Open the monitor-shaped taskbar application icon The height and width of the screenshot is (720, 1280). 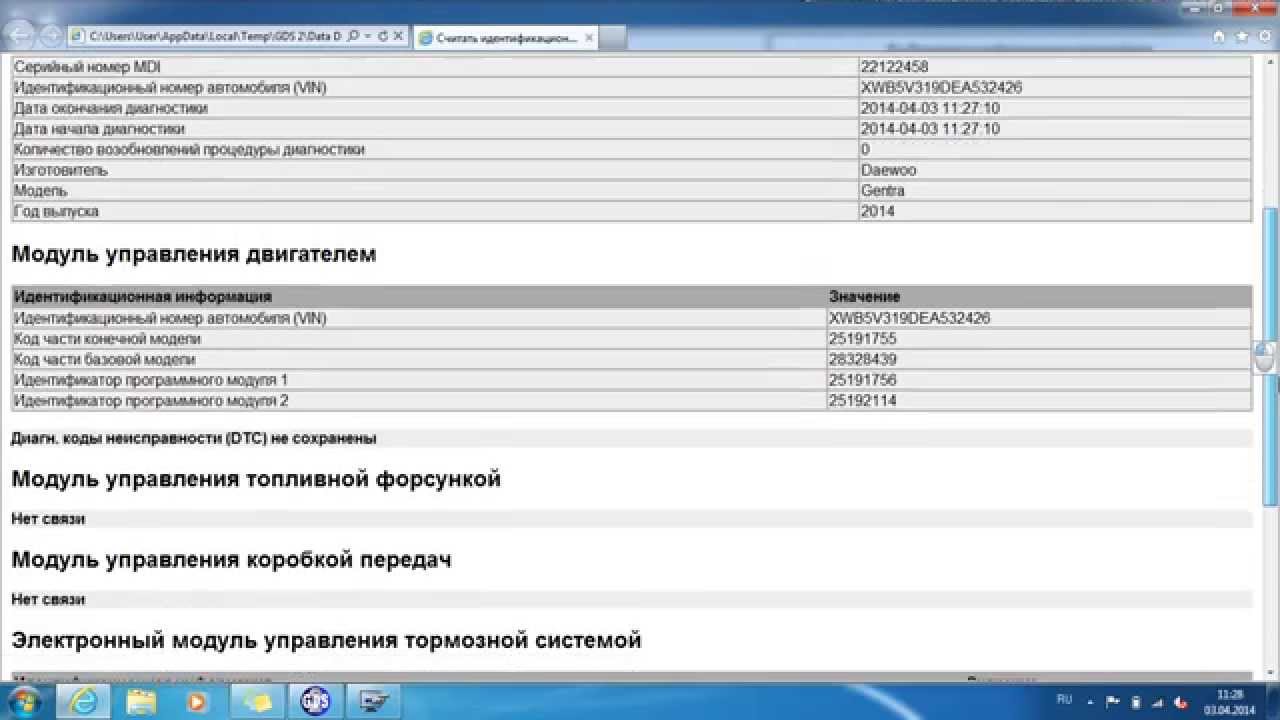(x=375, y=701)
